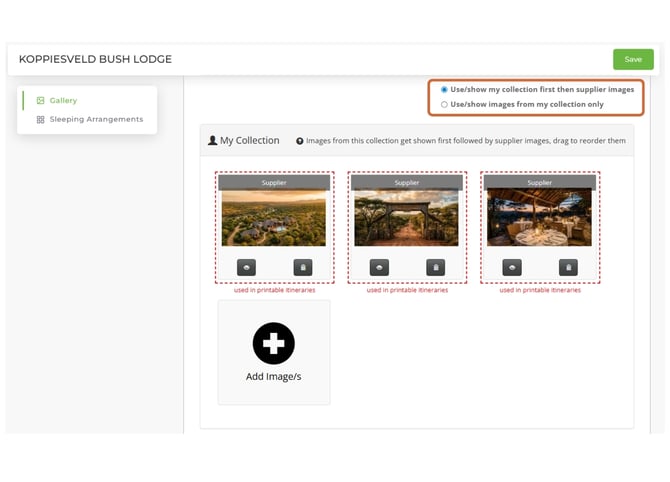Image resolution: width=670 pixels, height=482 pixels.
Task: Click 'used in printable itineraries' under gate image
Action: coord(407,290)
